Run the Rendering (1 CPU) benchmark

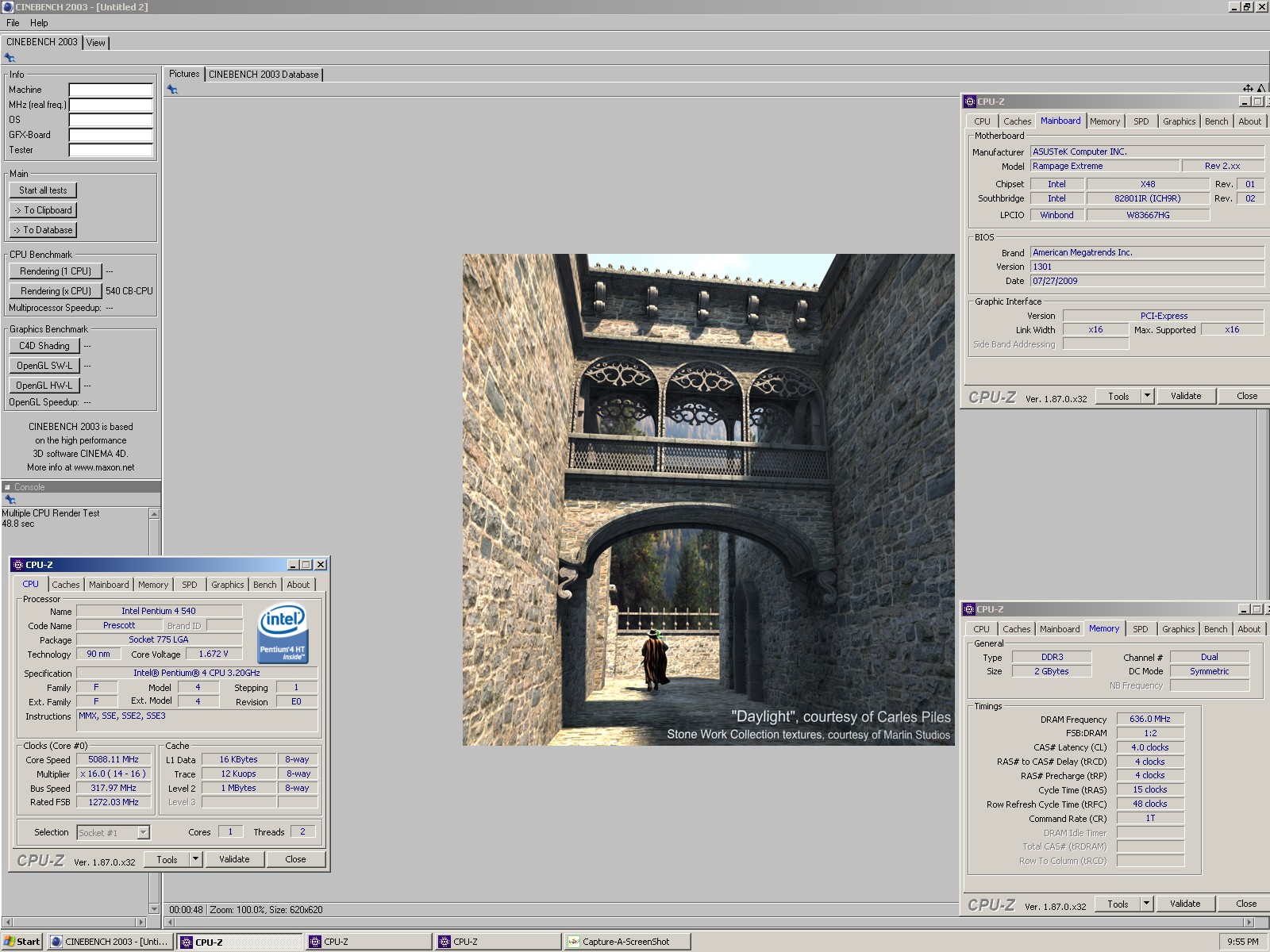coord(56,271)
